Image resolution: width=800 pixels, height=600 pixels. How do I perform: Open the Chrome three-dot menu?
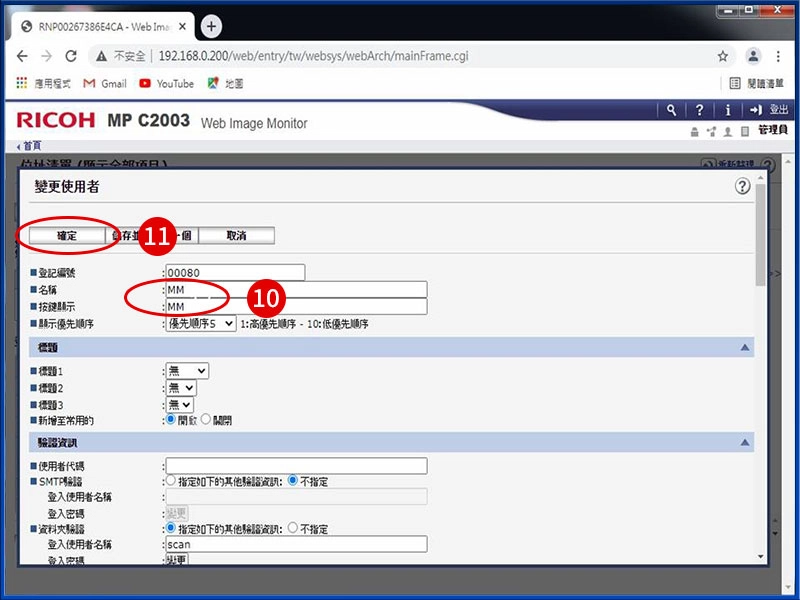point(780,56)
